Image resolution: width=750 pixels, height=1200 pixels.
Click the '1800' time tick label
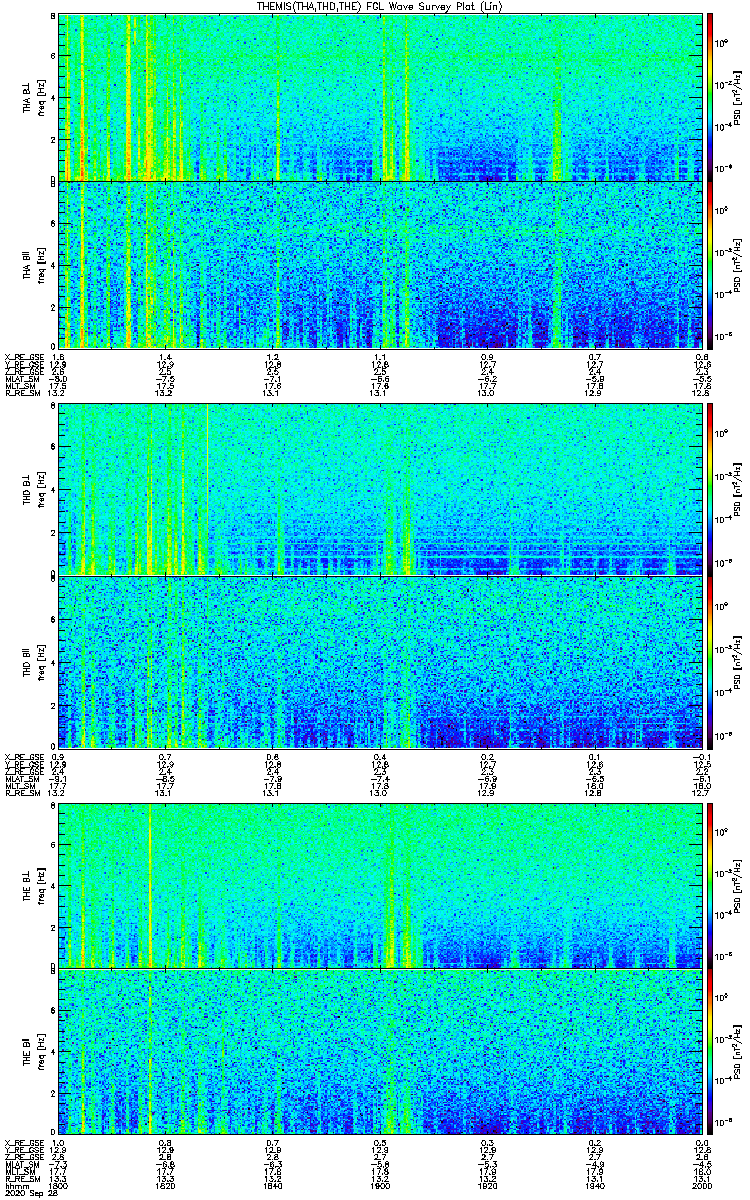point(59,1184)
